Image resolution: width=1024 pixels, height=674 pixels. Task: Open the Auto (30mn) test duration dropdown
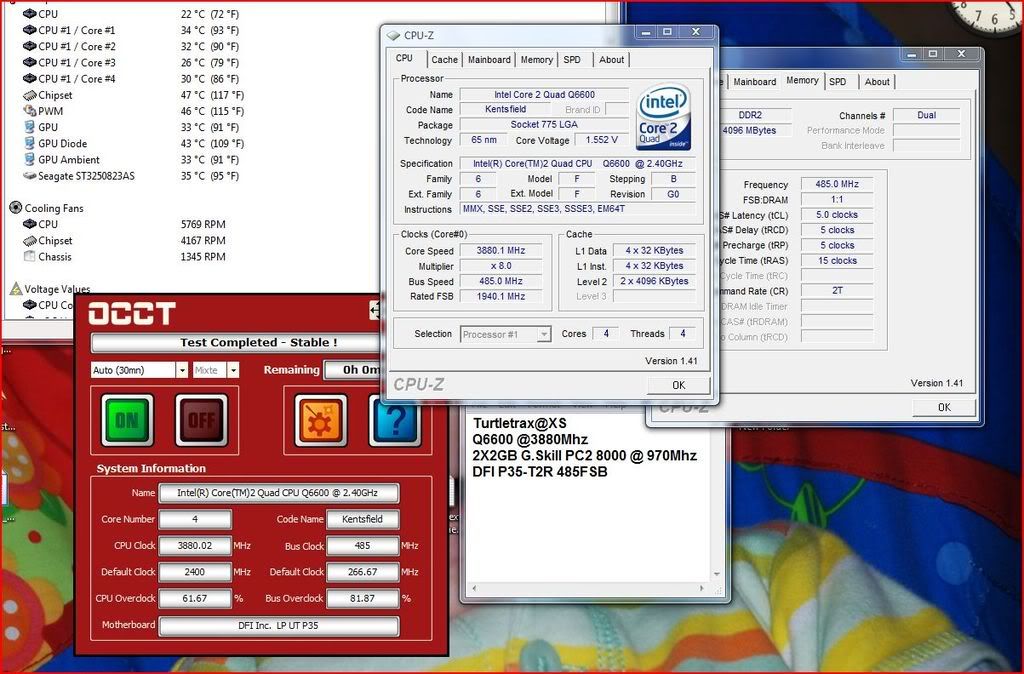tap(182, 370)
